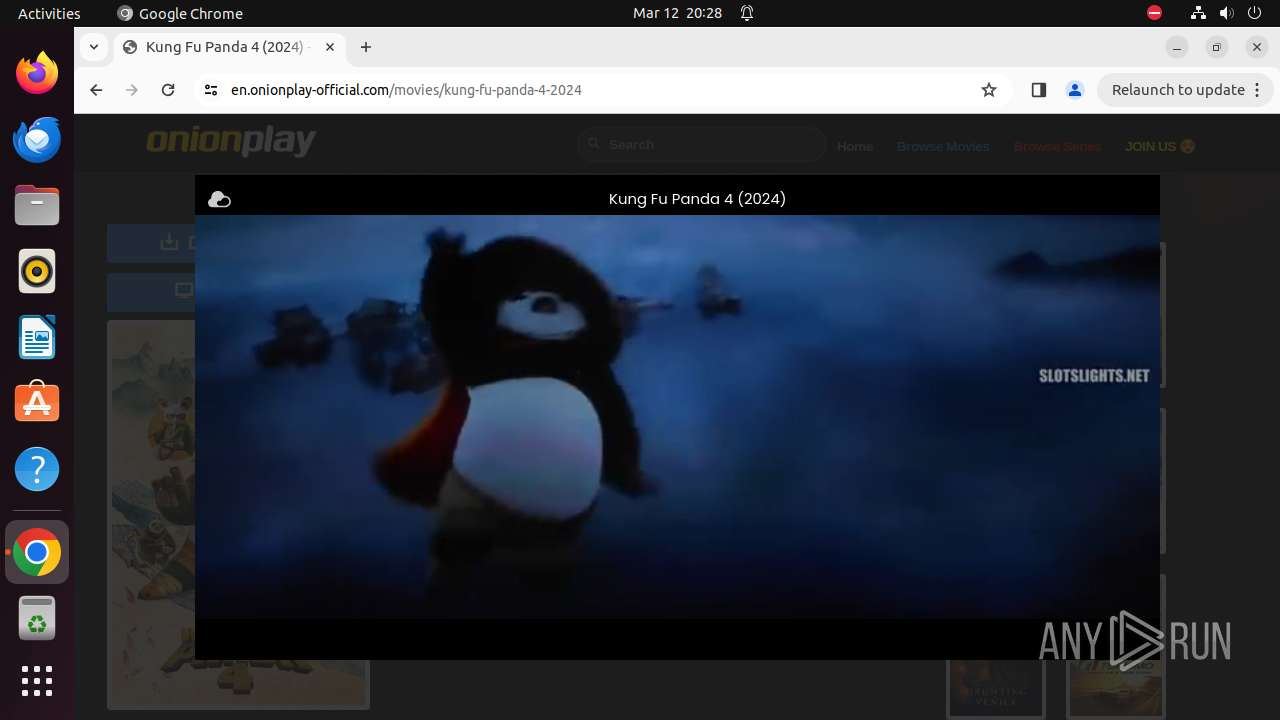Open a new browser tab

[366, 47]
